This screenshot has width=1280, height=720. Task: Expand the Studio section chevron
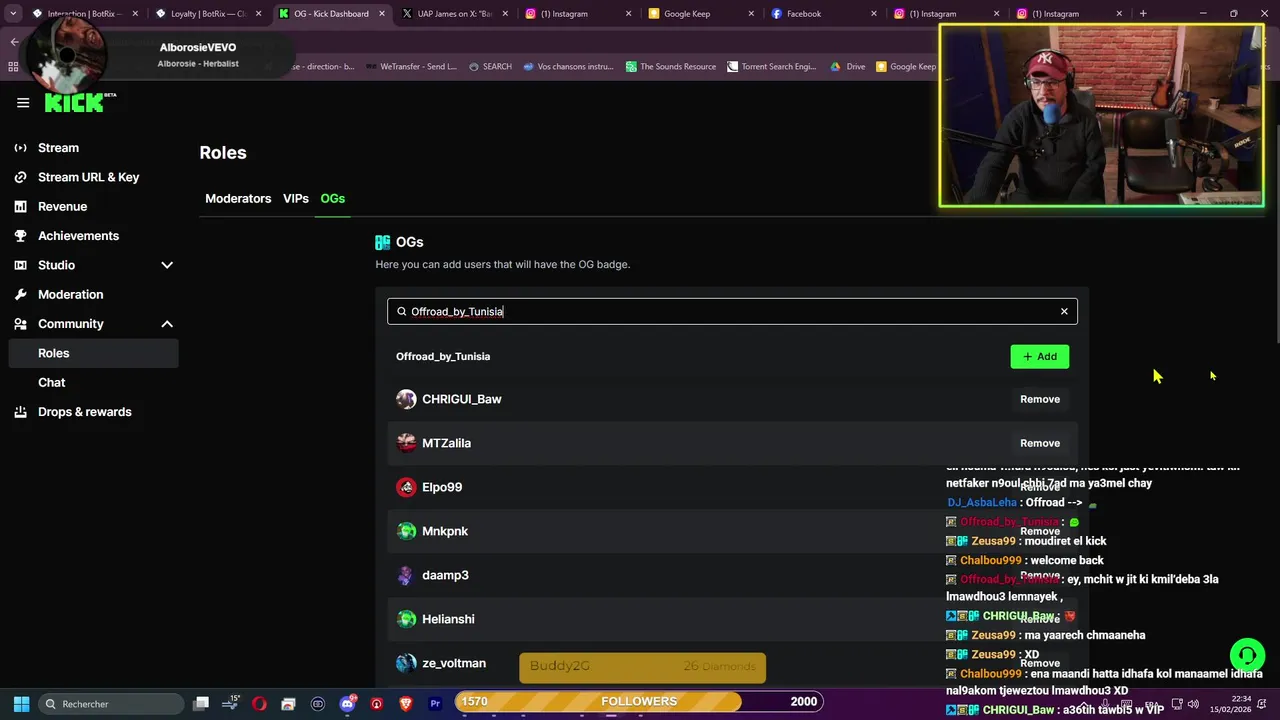pos(167,265)
